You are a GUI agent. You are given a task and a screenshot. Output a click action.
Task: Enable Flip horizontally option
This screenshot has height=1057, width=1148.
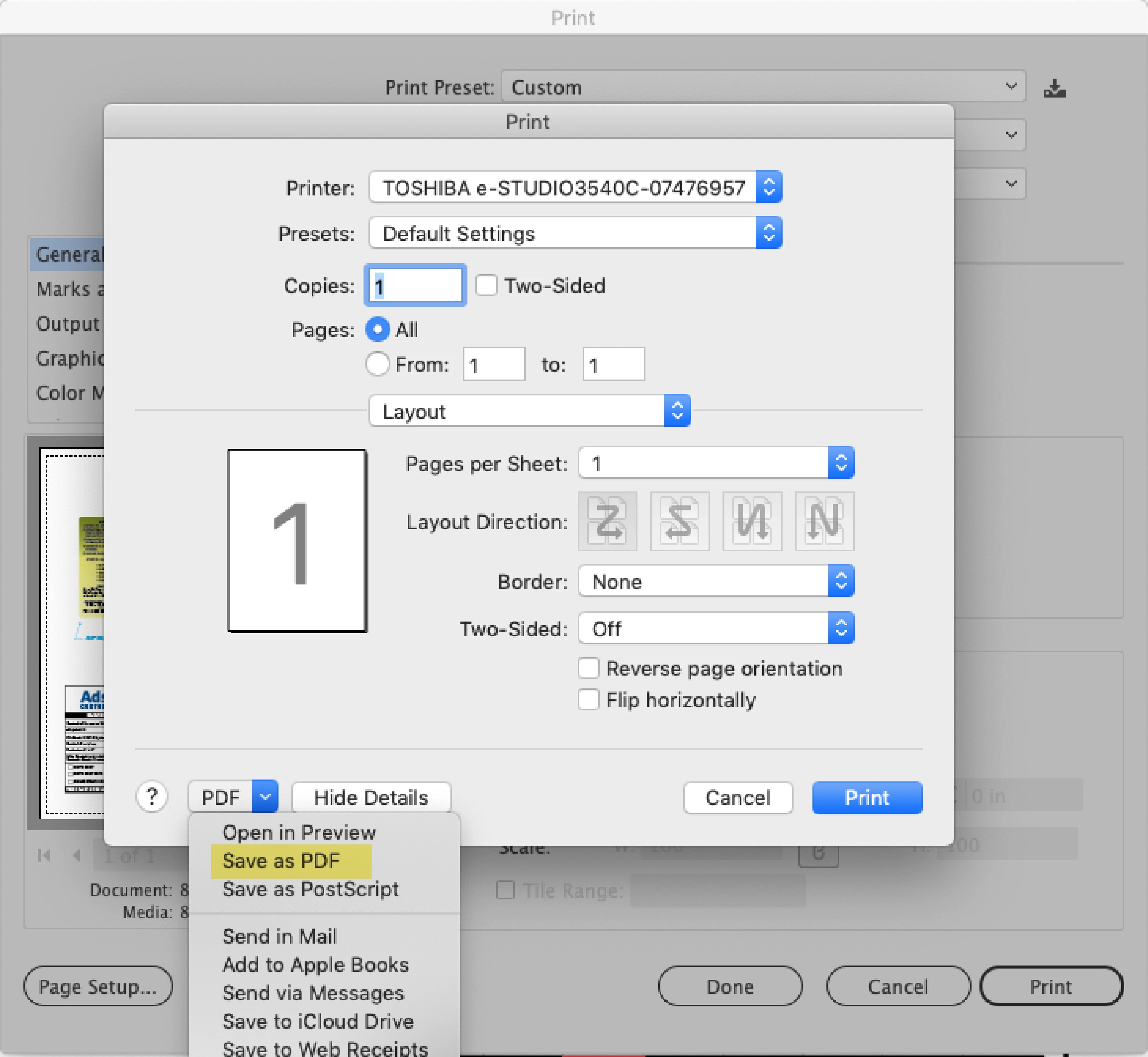click(x=588, y=699)
